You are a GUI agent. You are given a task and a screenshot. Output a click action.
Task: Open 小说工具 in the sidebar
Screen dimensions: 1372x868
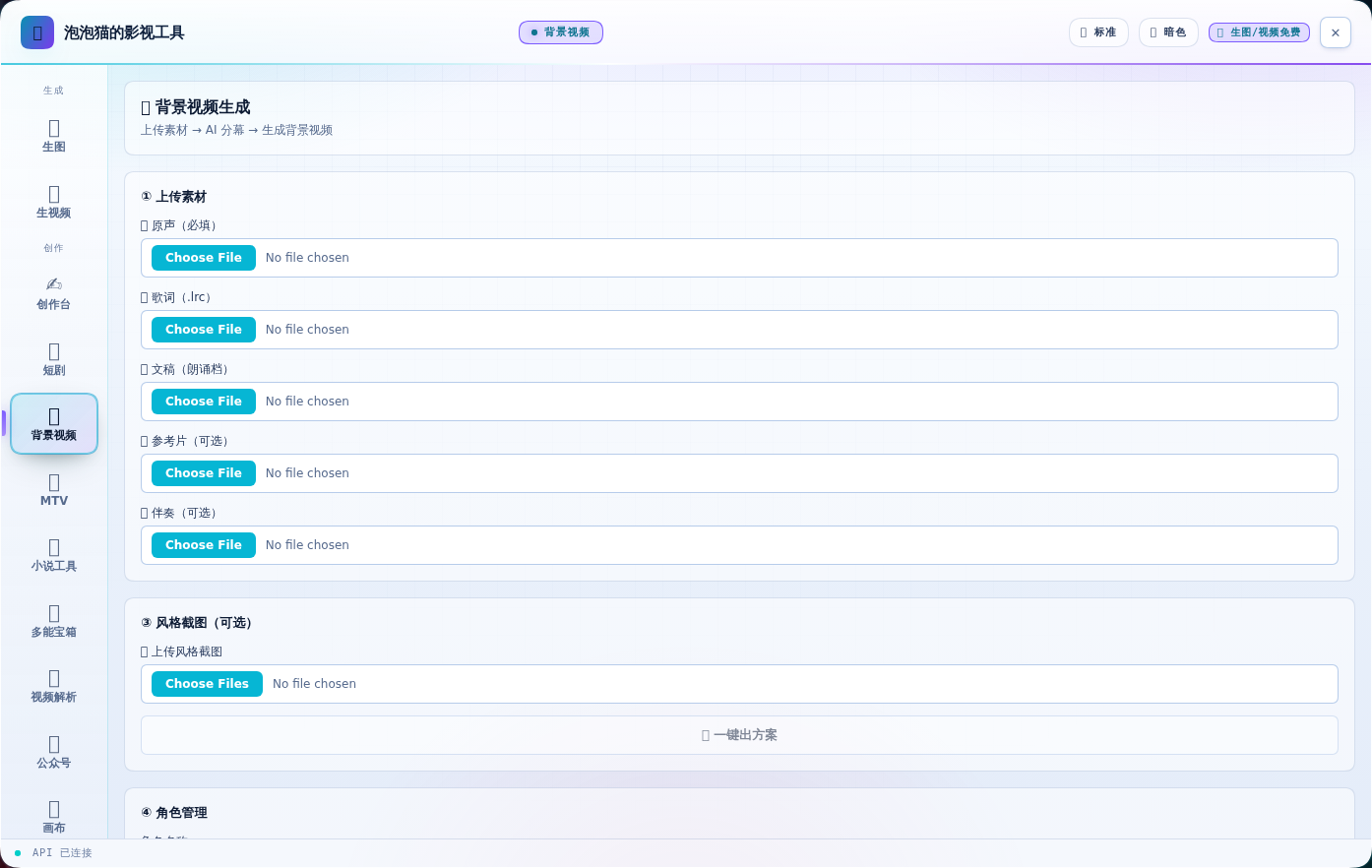click(54, 555)
